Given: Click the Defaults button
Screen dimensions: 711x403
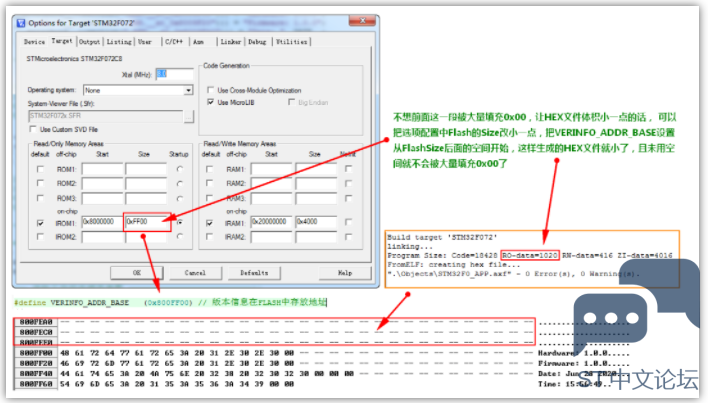Looking at the screenshot, I should pos(254,273).
